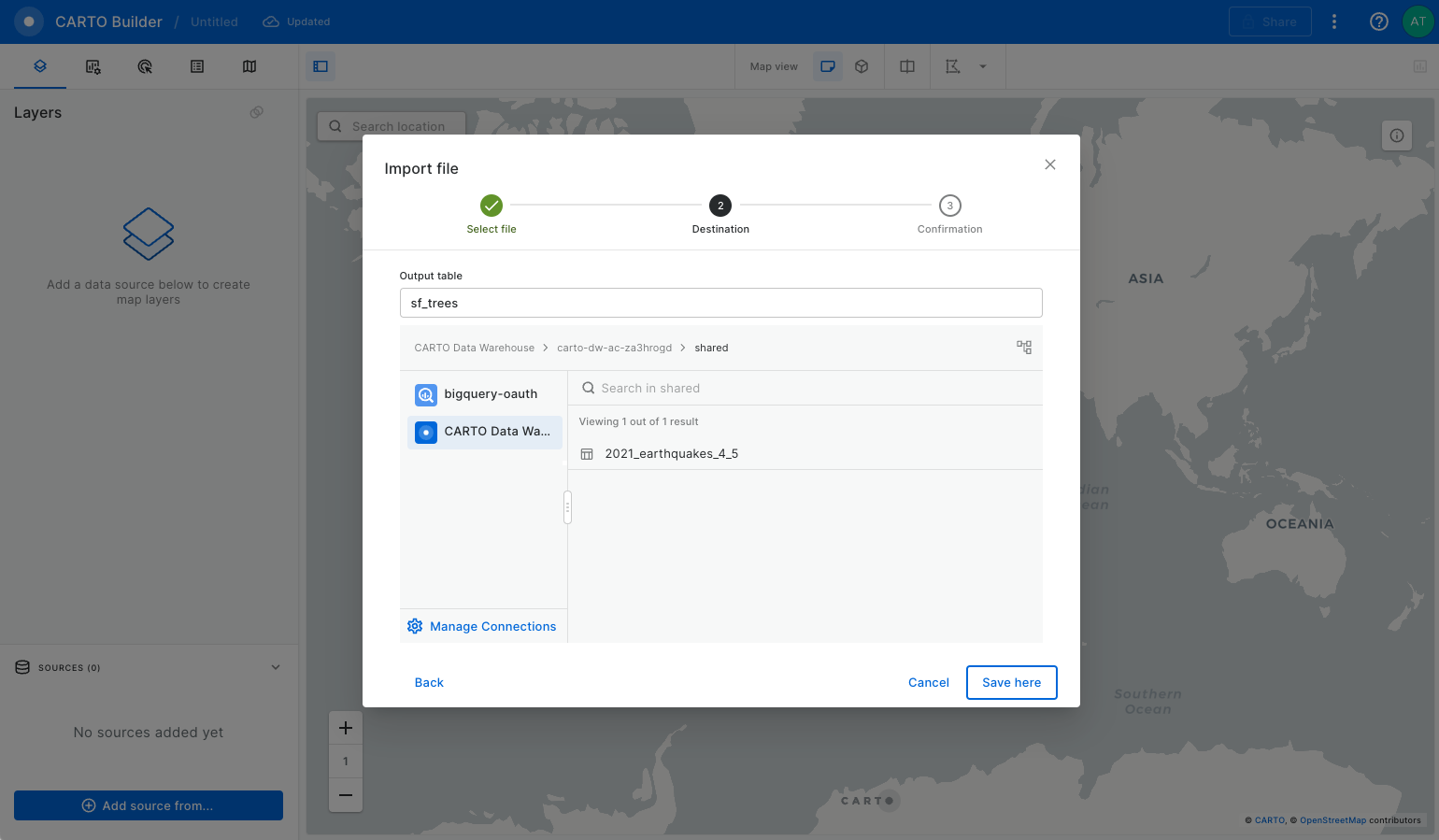Open the help question mark icon
The height and width of the screenshot is (840, 1439).
click(x=1378, y=21)
